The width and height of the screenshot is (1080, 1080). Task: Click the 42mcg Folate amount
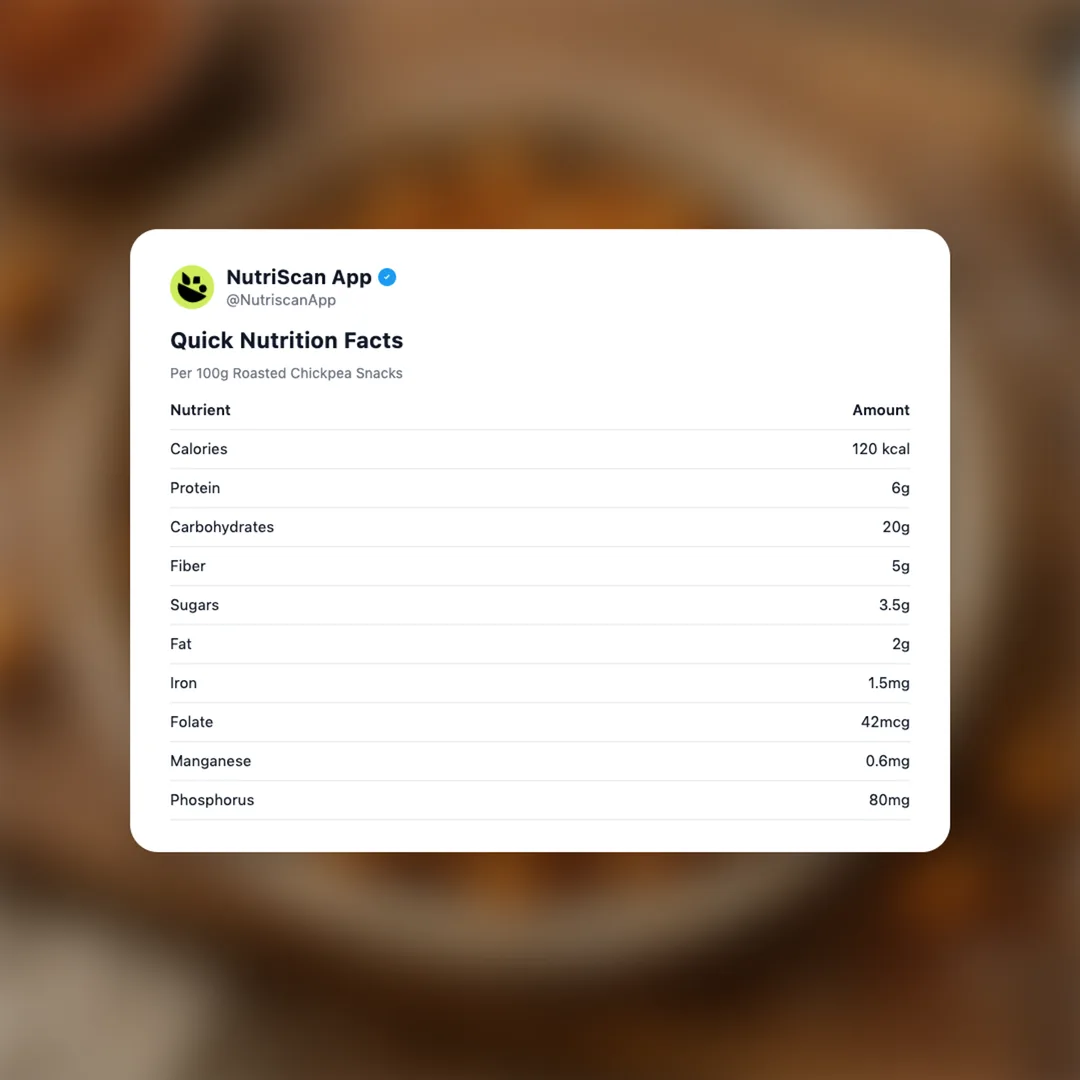point(885,722)
